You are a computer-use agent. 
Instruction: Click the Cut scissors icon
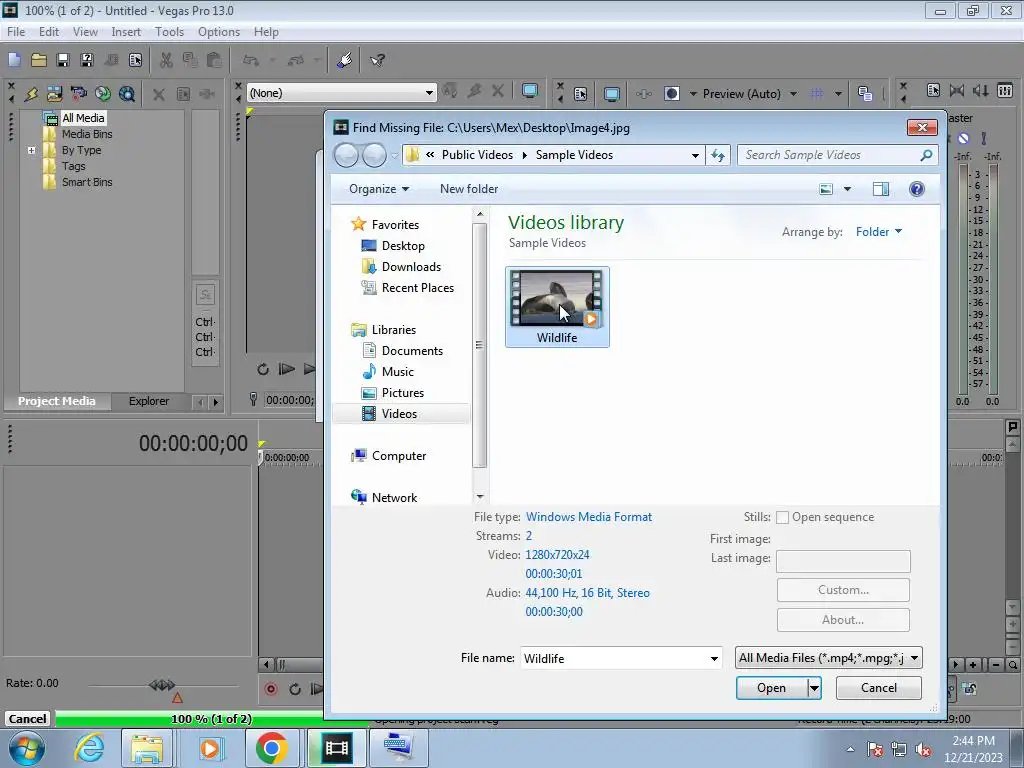pos(166,60)
